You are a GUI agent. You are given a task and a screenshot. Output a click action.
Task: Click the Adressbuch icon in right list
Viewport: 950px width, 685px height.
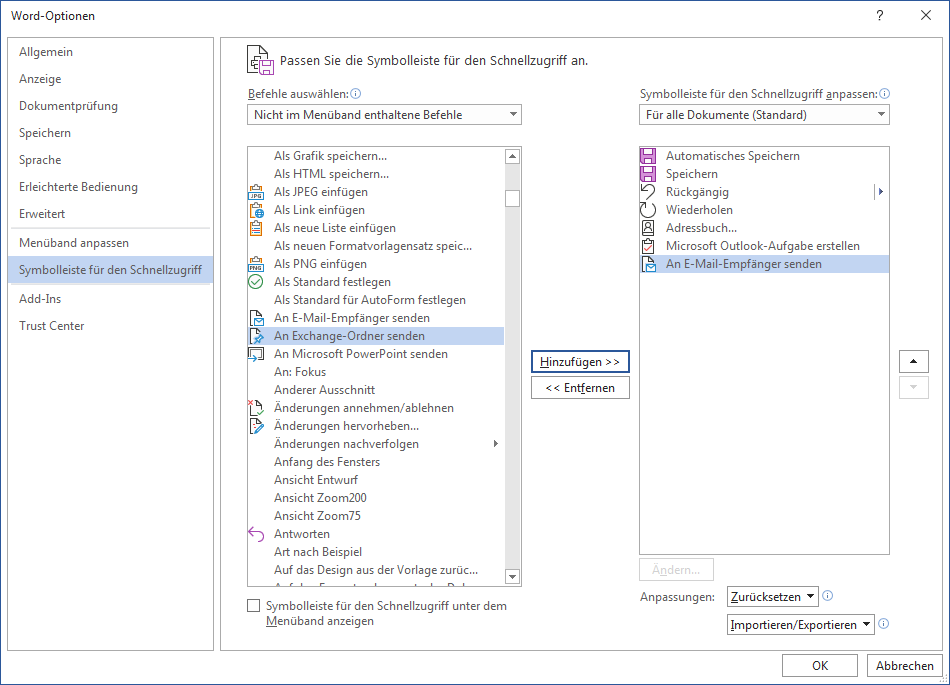(648, 228)
